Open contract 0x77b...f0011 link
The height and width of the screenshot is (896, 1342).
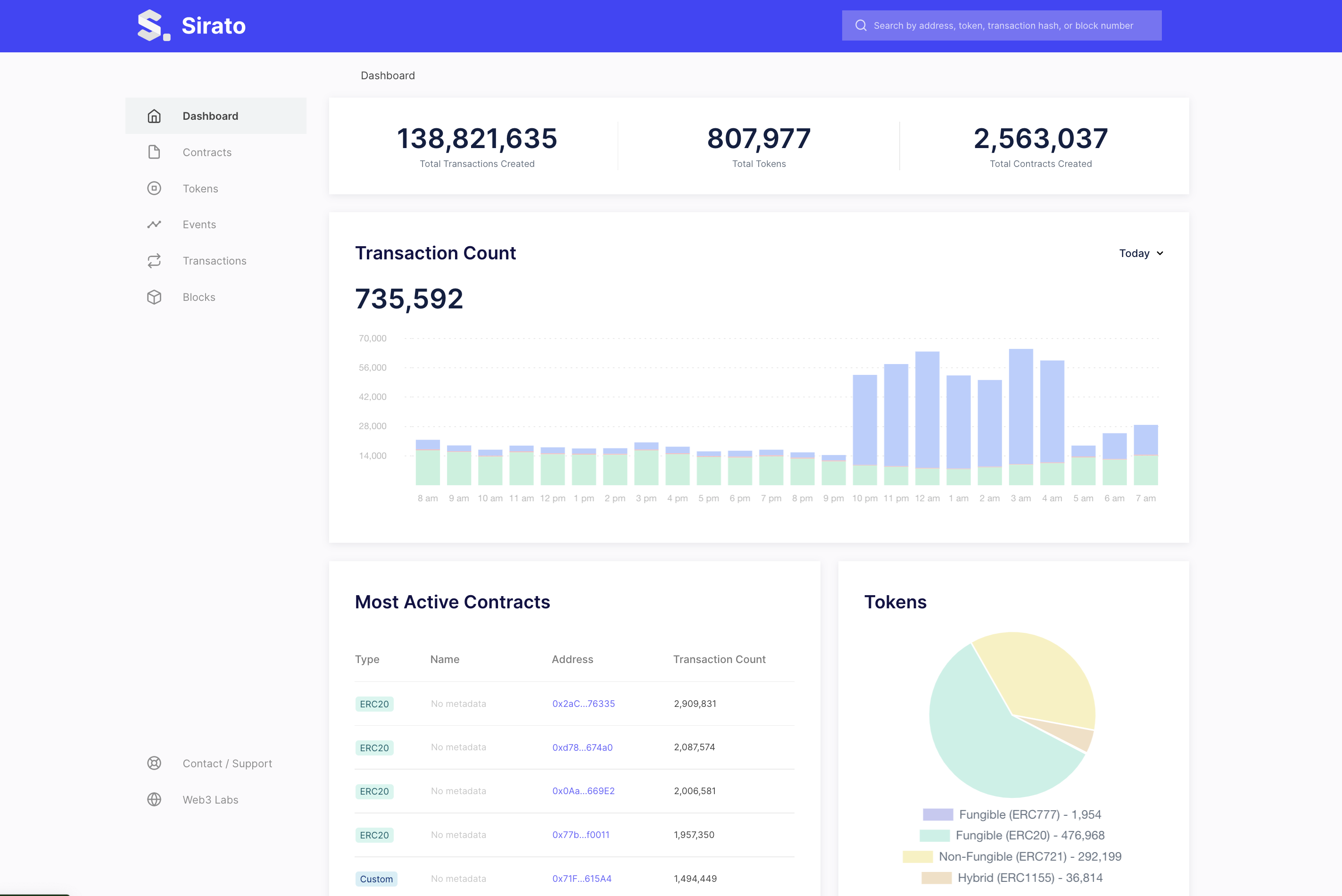click(580, 834)
